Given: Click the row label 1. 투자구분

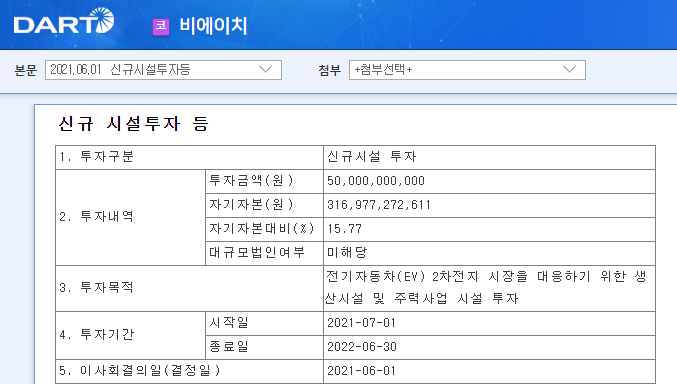Looking at the screenshot, I should 97,156.
